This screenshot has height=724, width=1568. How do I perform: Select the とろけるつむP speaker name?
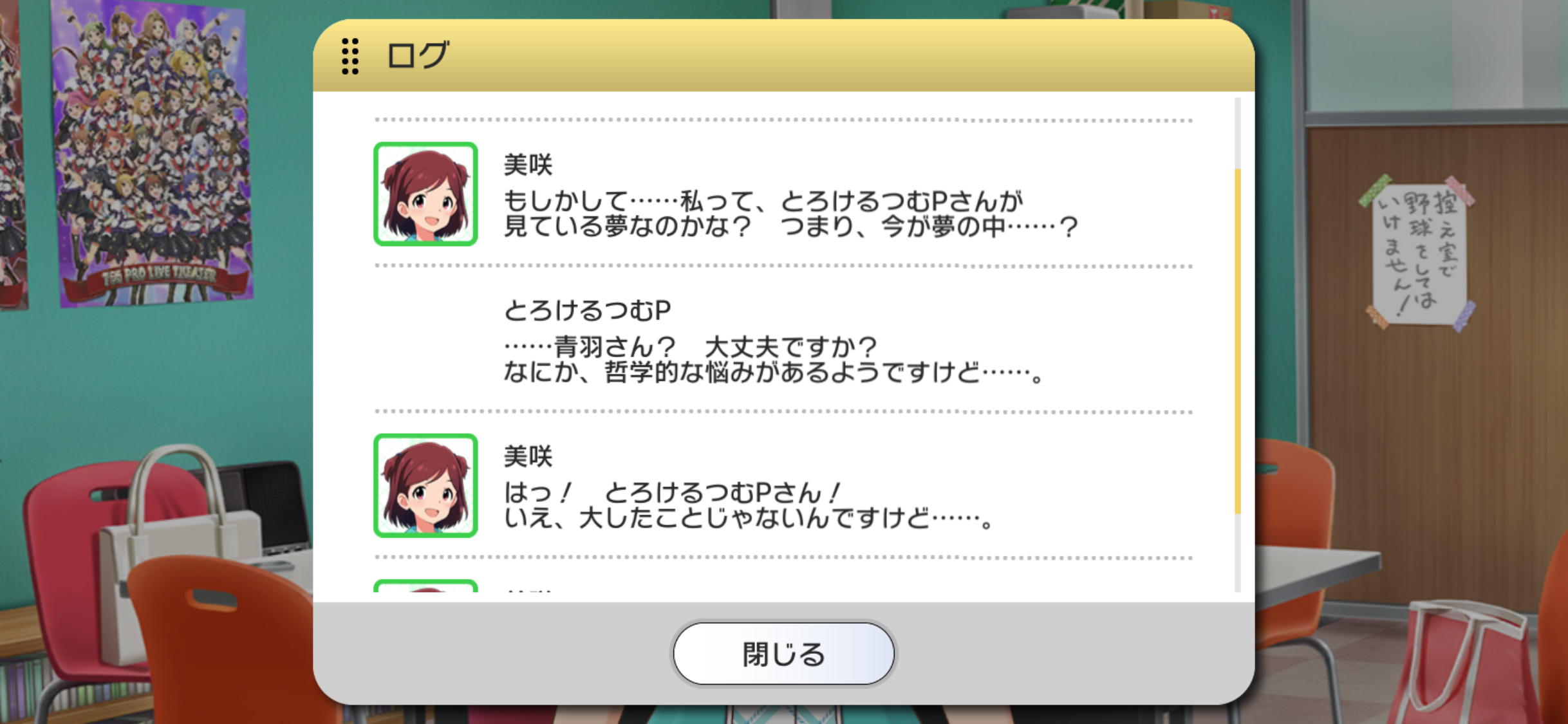tap(587, 311)
